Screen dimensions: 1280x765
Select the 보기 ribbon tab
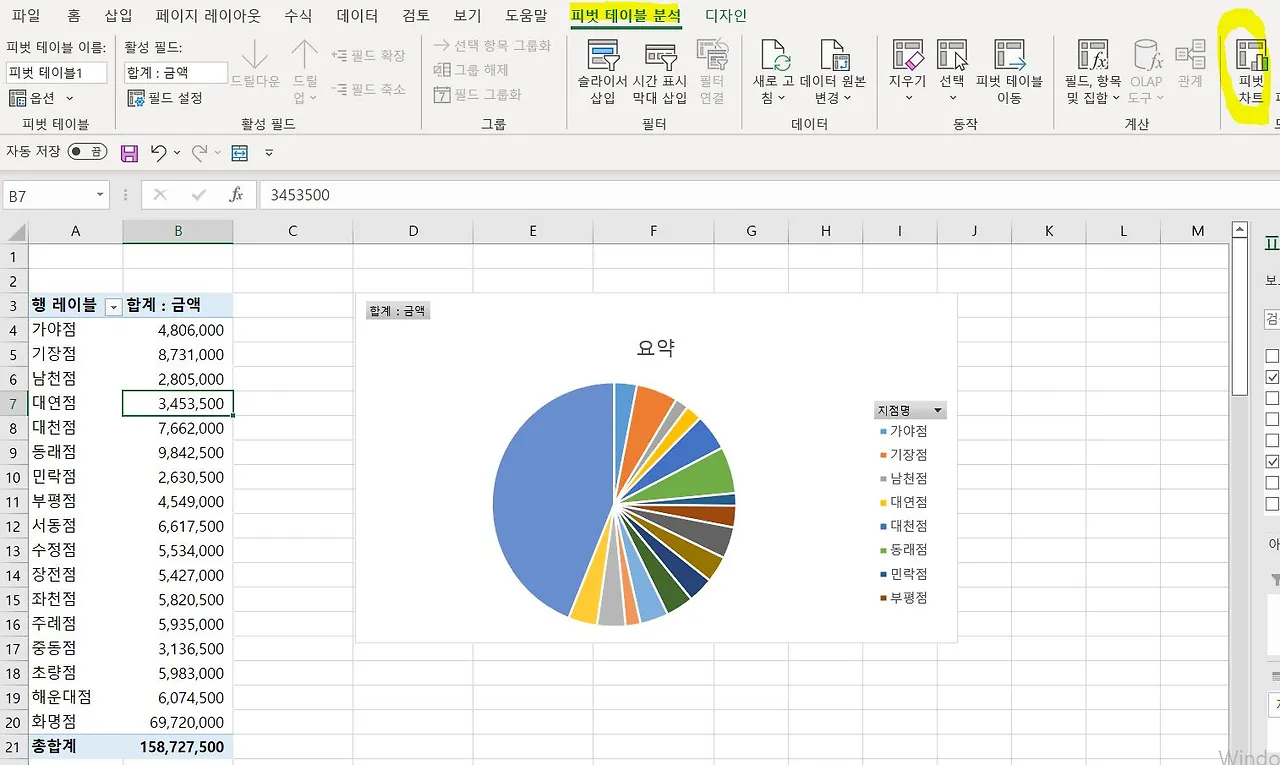[467, 16]
